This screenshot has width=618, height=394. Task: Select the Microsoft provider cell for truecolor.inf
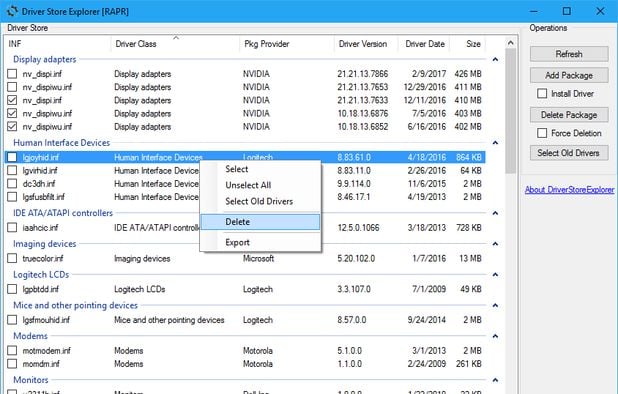point(259,258)
